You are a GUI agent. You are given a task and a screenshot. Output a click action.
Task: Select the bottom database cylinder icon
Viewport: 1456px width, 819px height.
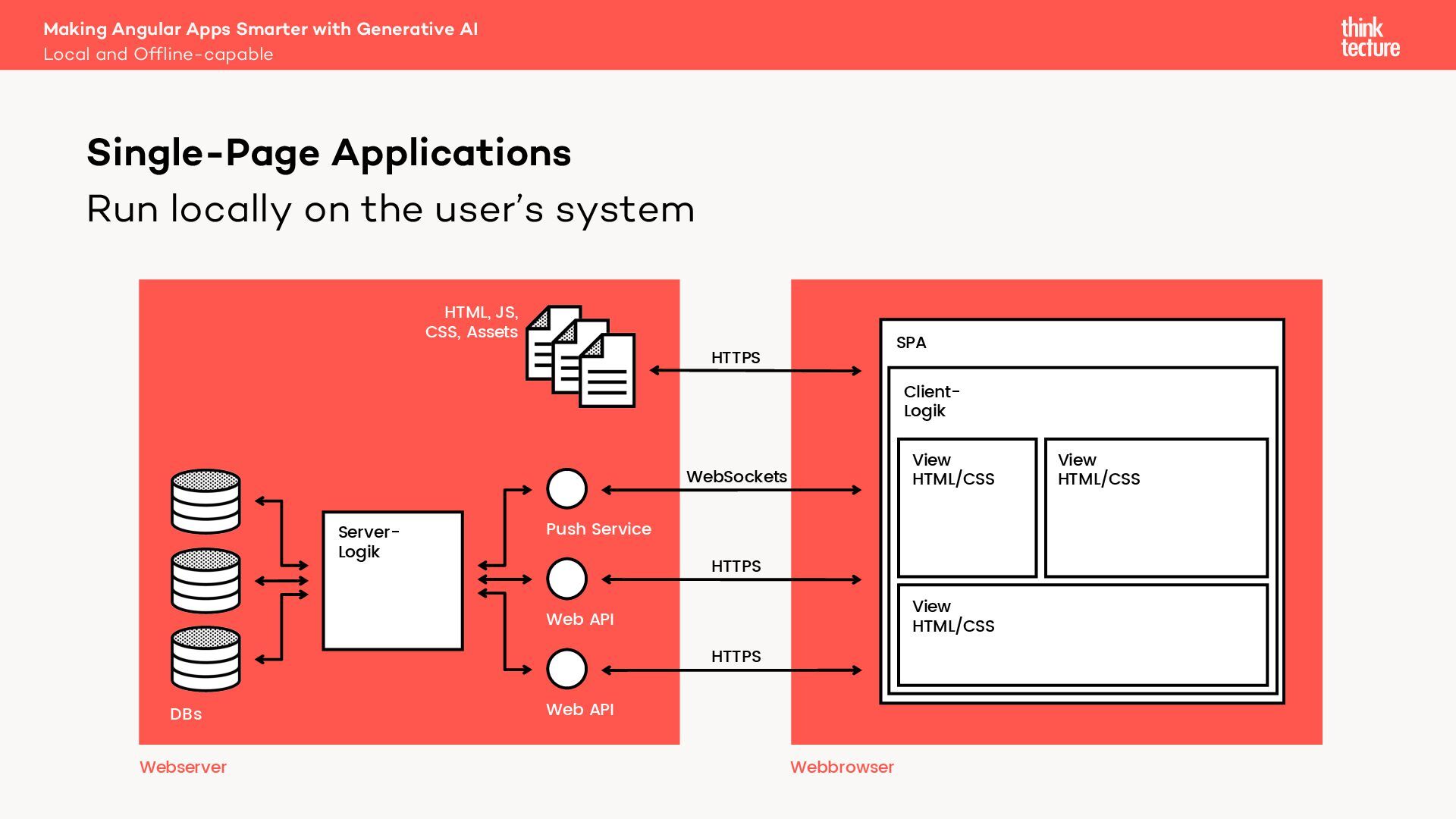pyautogui.click(x=206, y=658)
